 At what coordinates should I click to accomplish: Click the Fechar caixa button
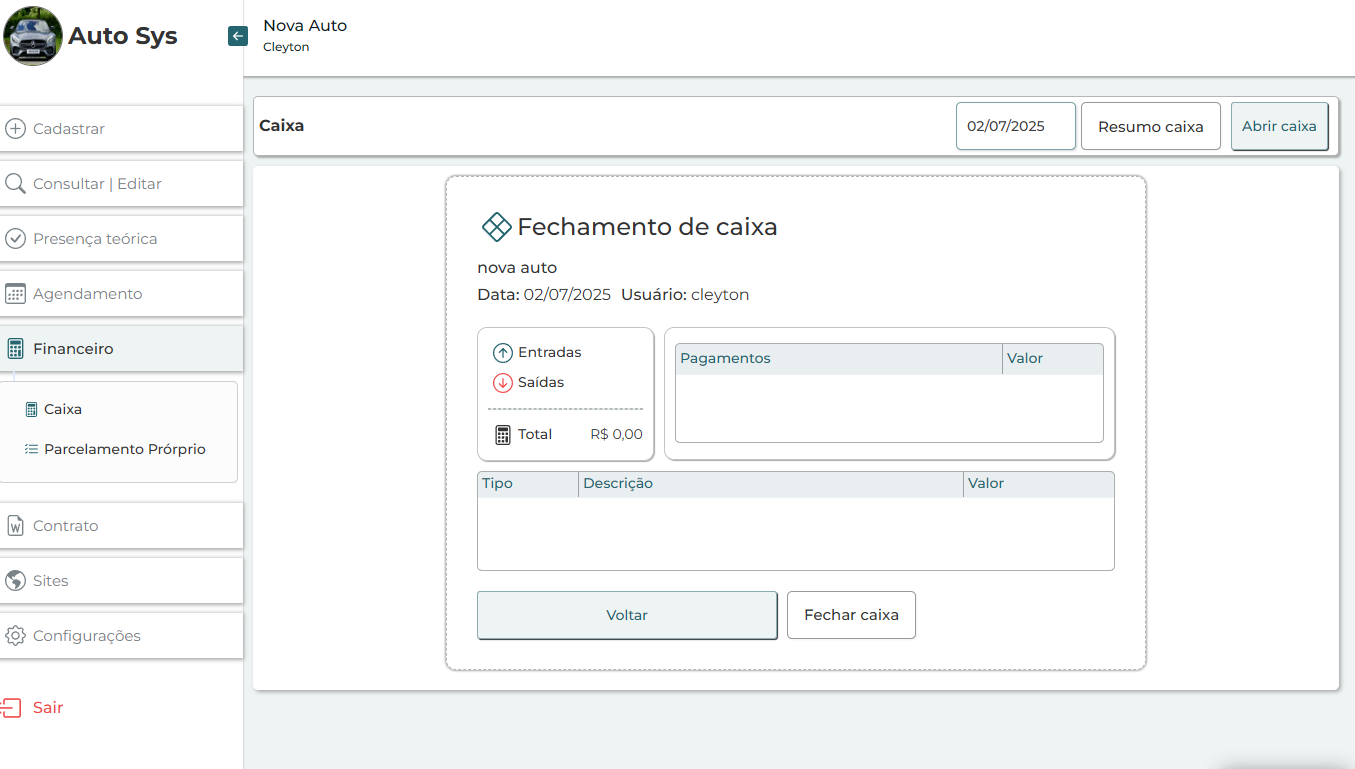[x=851, y=615]
